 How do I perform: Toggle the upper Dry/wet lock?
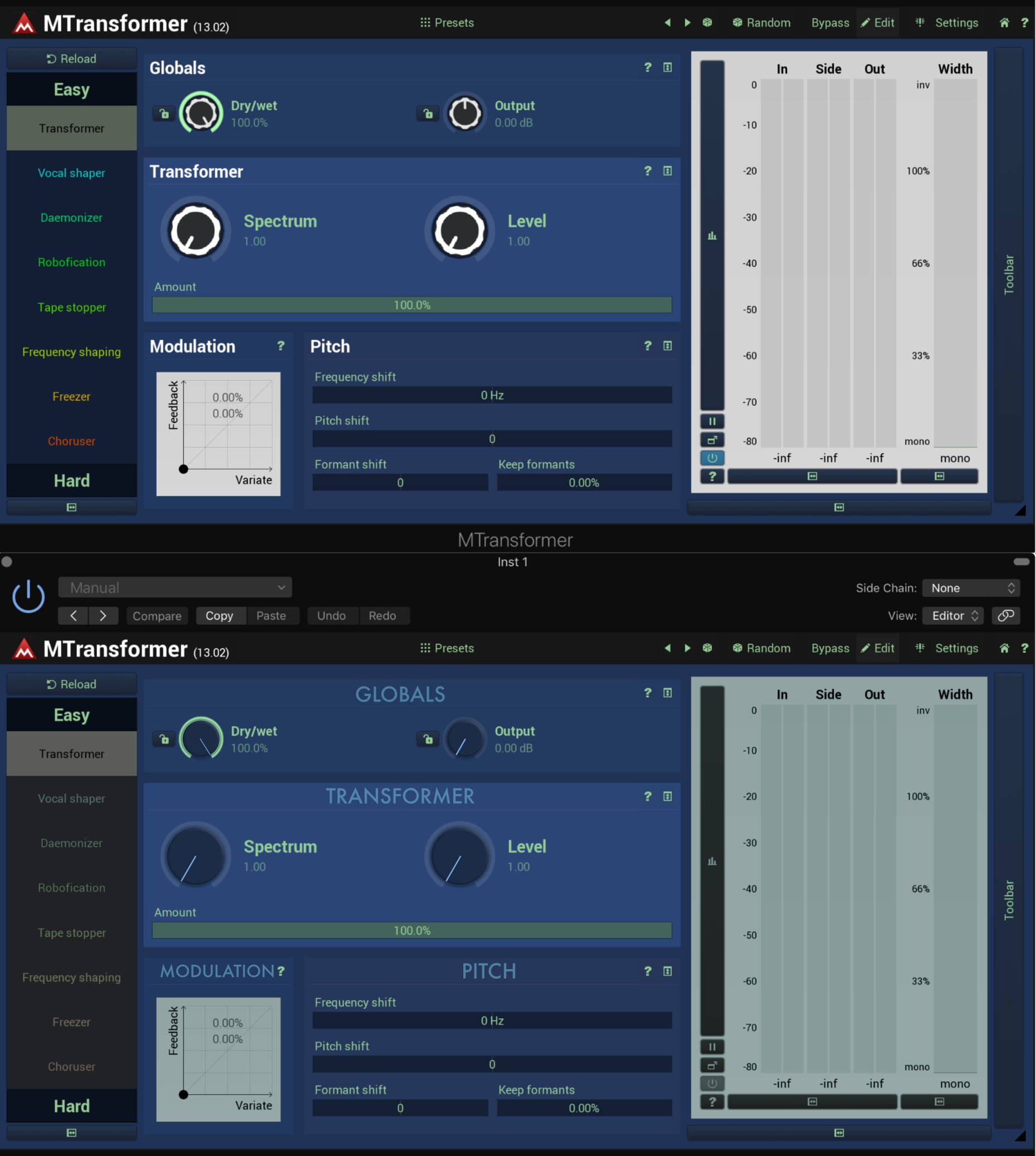click(164, 114)
